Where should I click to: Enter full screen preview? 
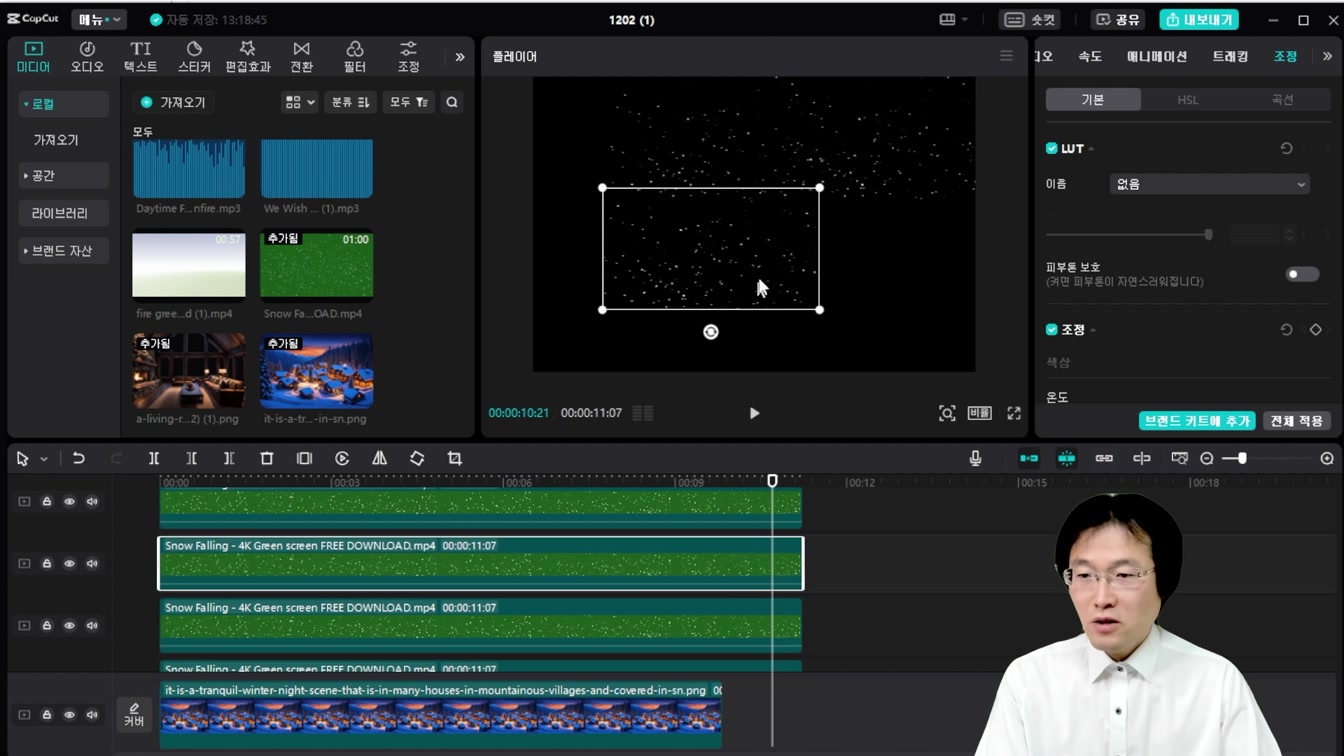1014,413
